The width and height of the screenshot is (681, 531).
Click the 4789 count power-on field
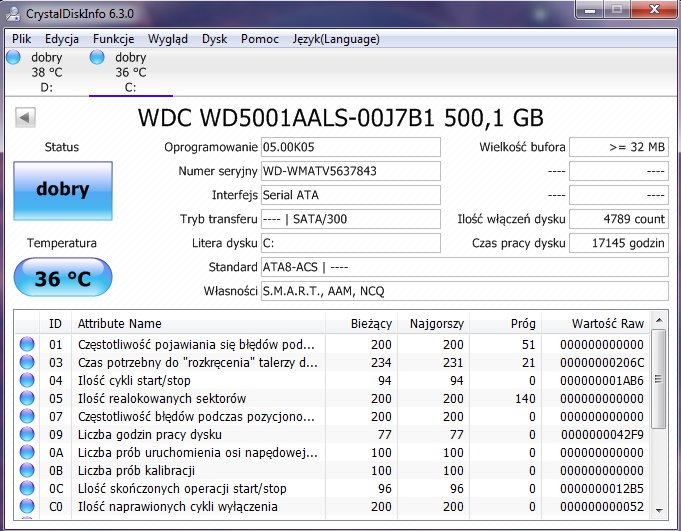(x=619, y=219)
